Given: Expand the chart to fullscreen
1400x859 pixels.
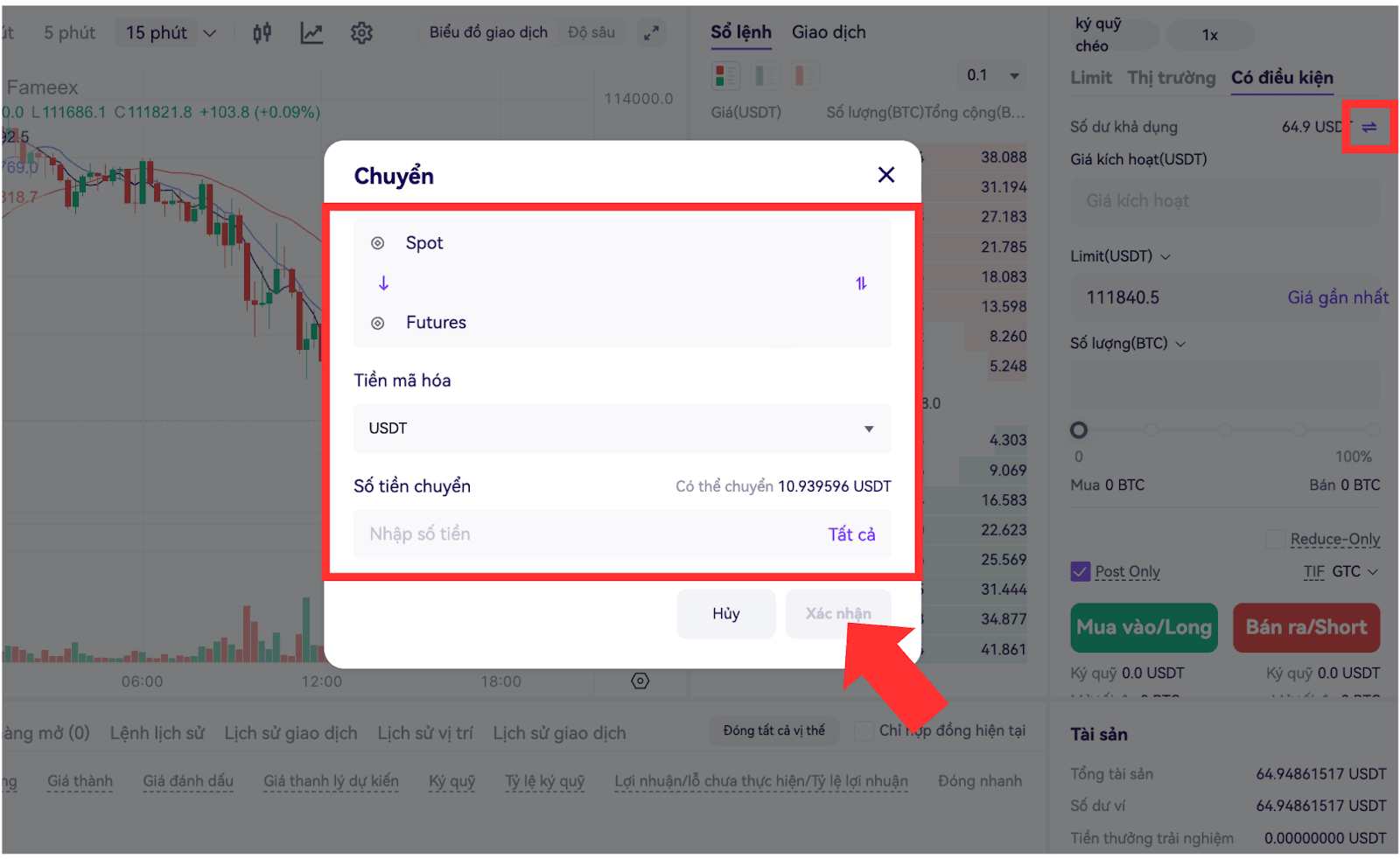Looking at the screenshot, I should (651, 33).
